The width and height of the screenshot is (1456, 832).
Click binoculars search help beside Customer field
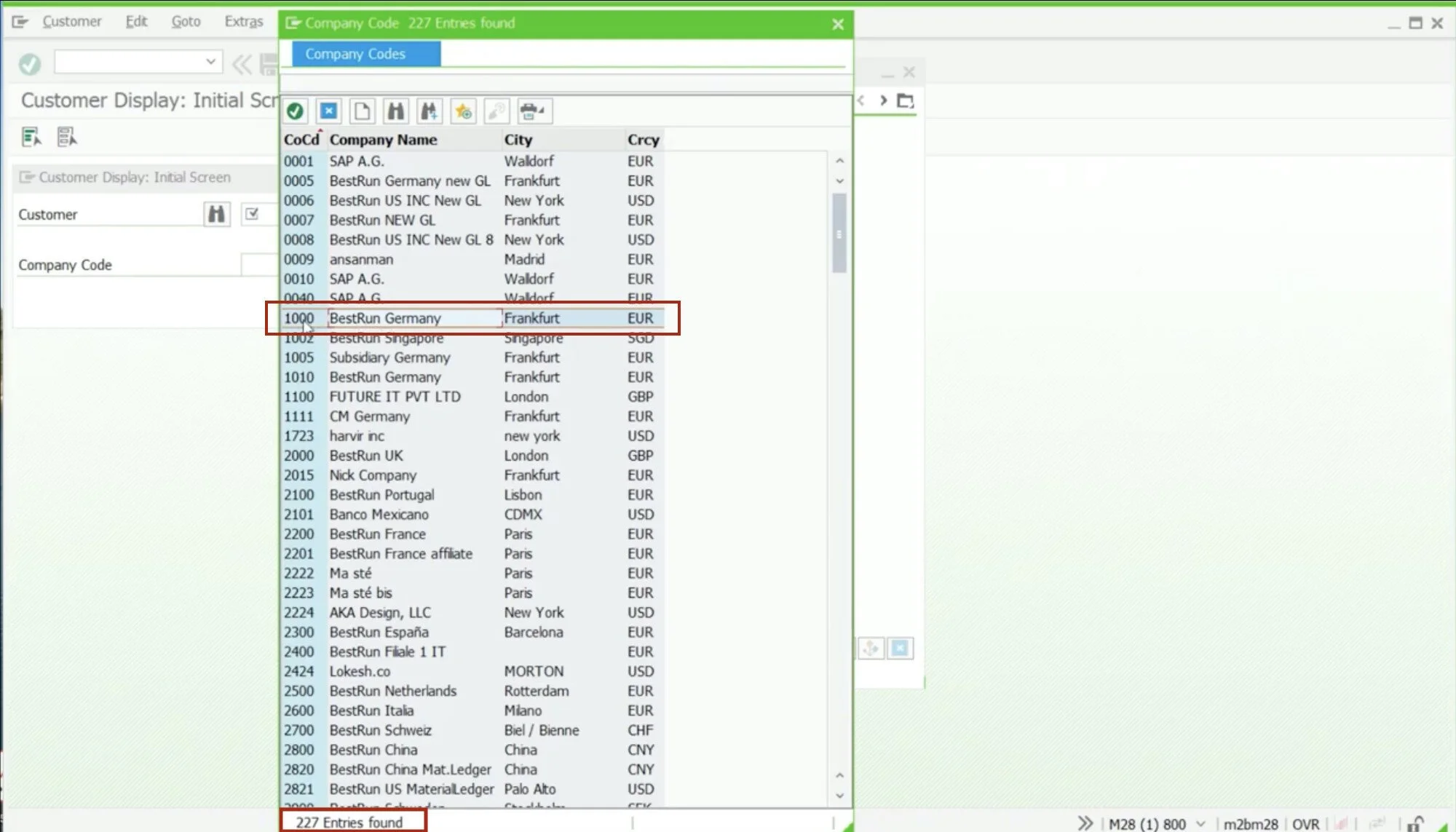[x=216, y=214]
